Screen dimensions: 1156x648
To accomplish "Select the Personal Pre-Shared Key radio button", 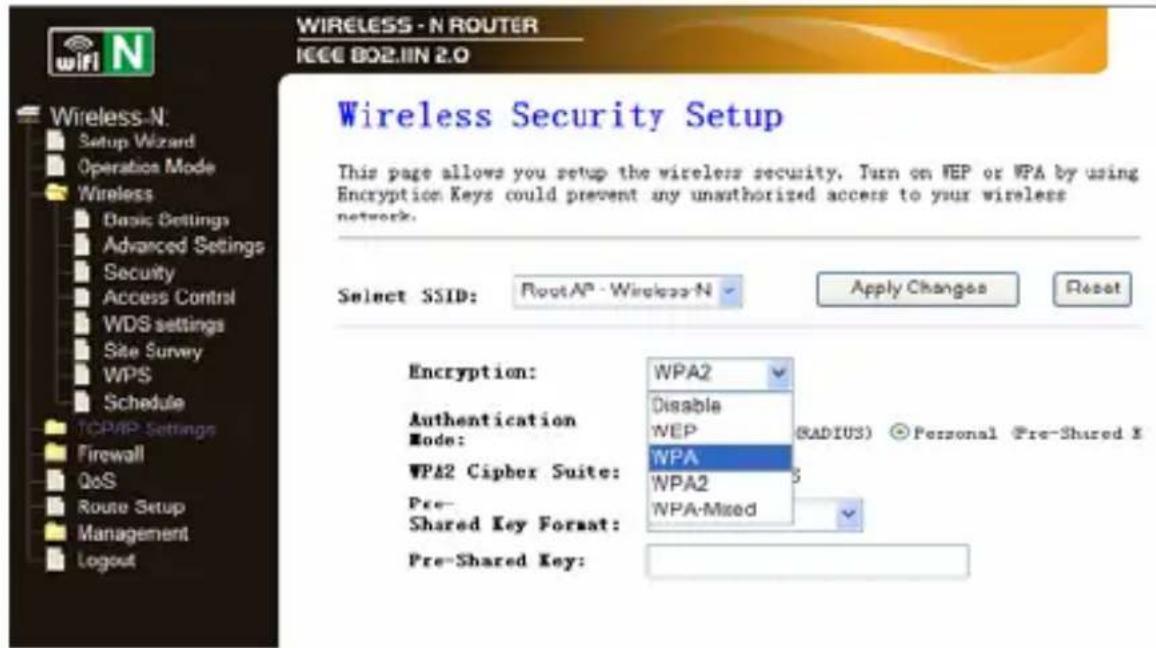I will tap(899, 433).
